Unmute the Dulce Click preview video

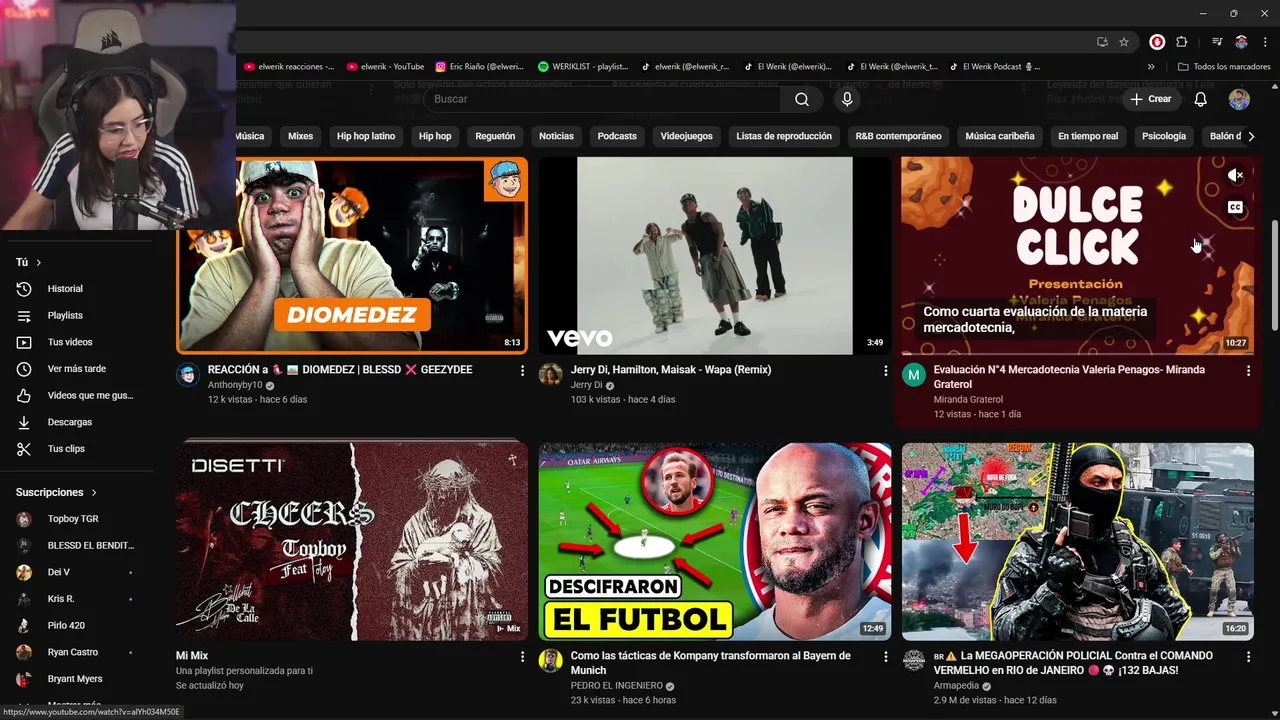point(1235,175)
